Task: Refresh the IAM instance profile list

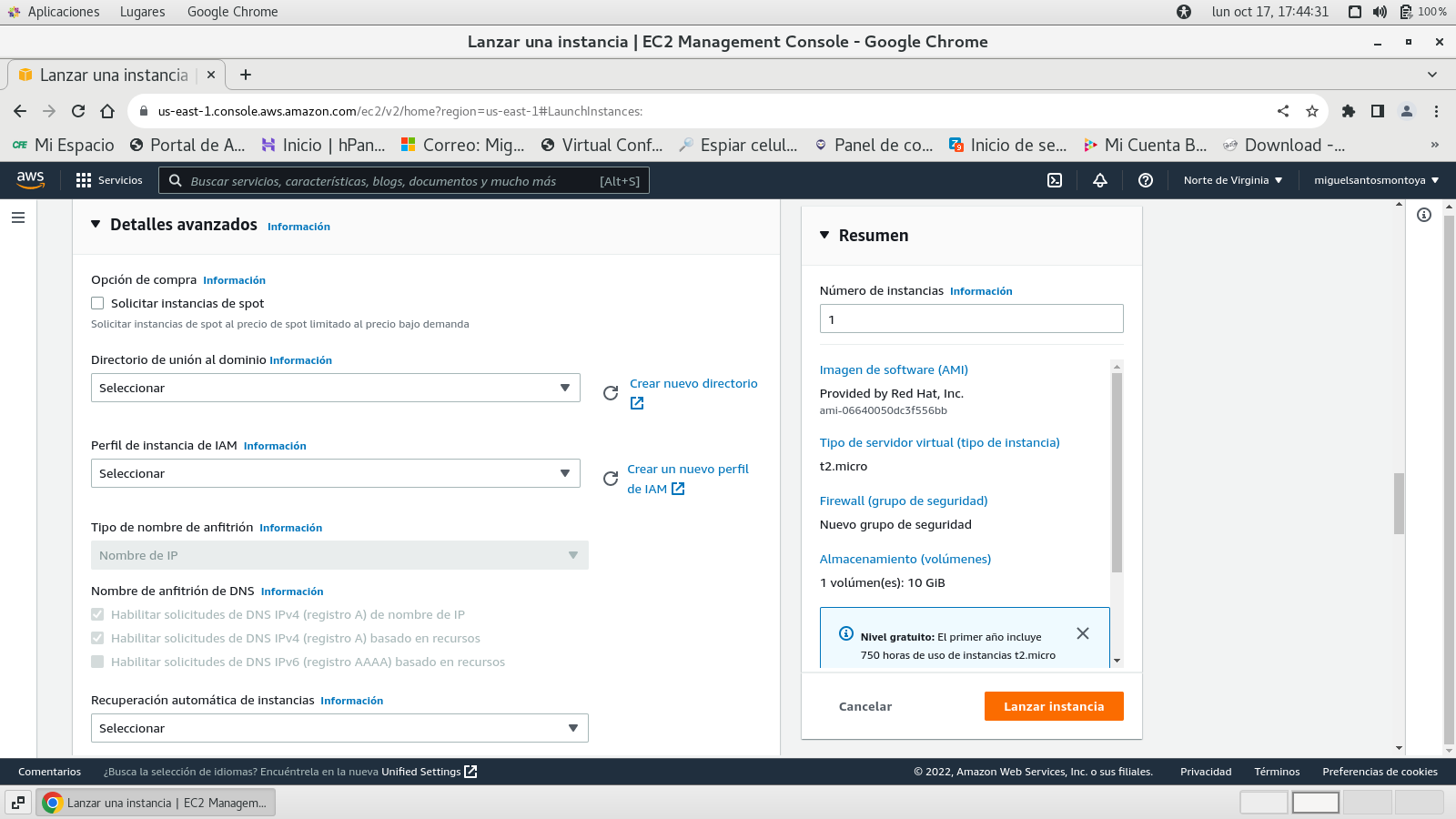Action: click(611, 479)
